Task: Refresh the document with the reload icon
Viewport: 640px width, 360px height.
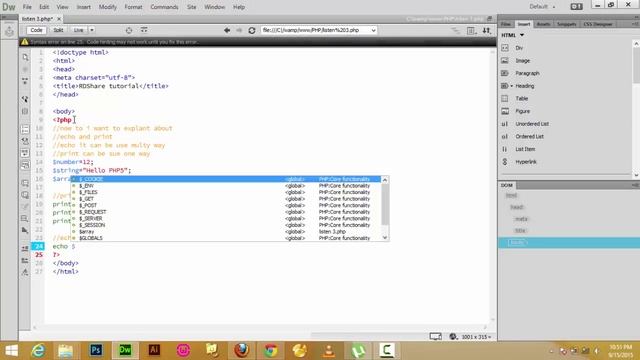Action: point(252,30)
